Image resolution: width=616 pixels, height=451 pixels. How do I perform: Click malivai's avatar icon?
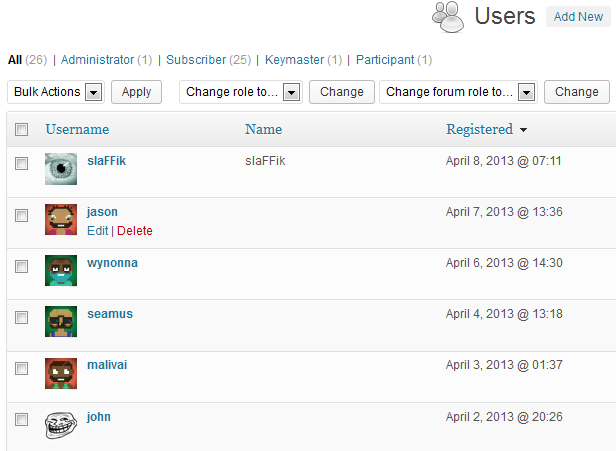pos(61,373)
